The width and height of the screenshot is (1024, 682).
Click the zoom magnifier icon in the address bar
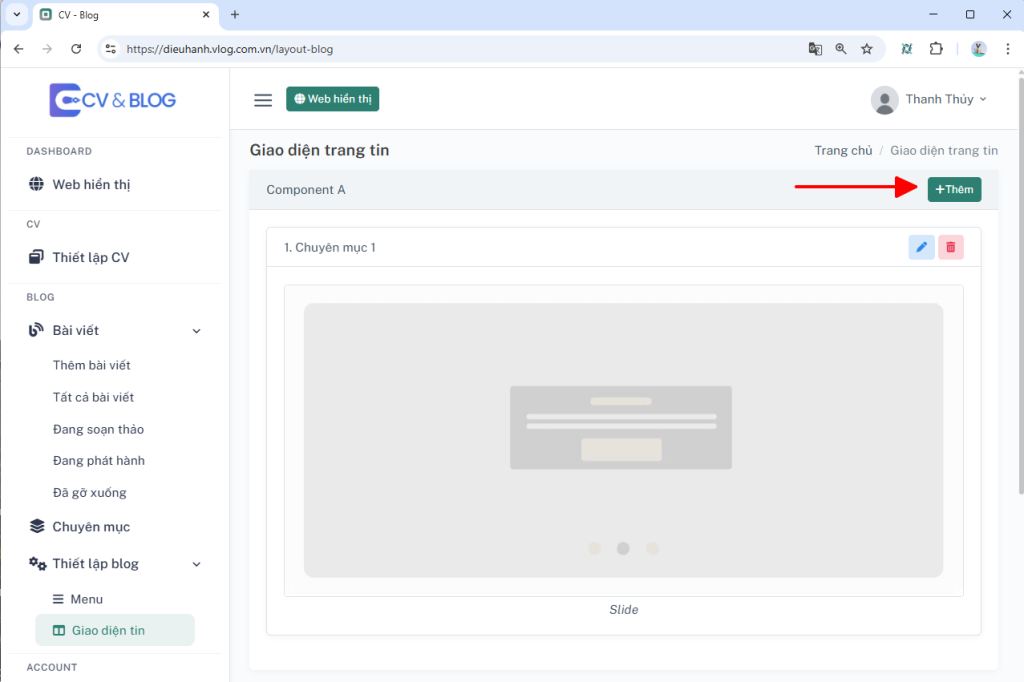(x=840, y=49)
